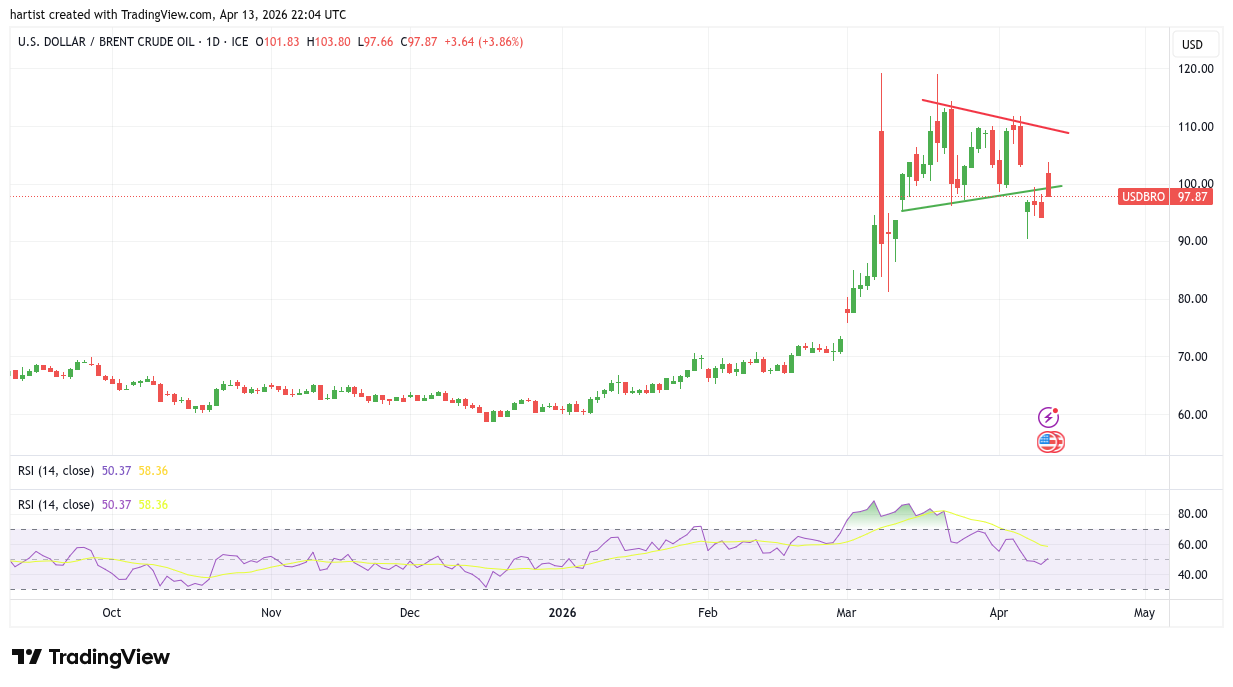
Task: Click RSI legend in the empty upper pane
Action: (x=56, y=470)
